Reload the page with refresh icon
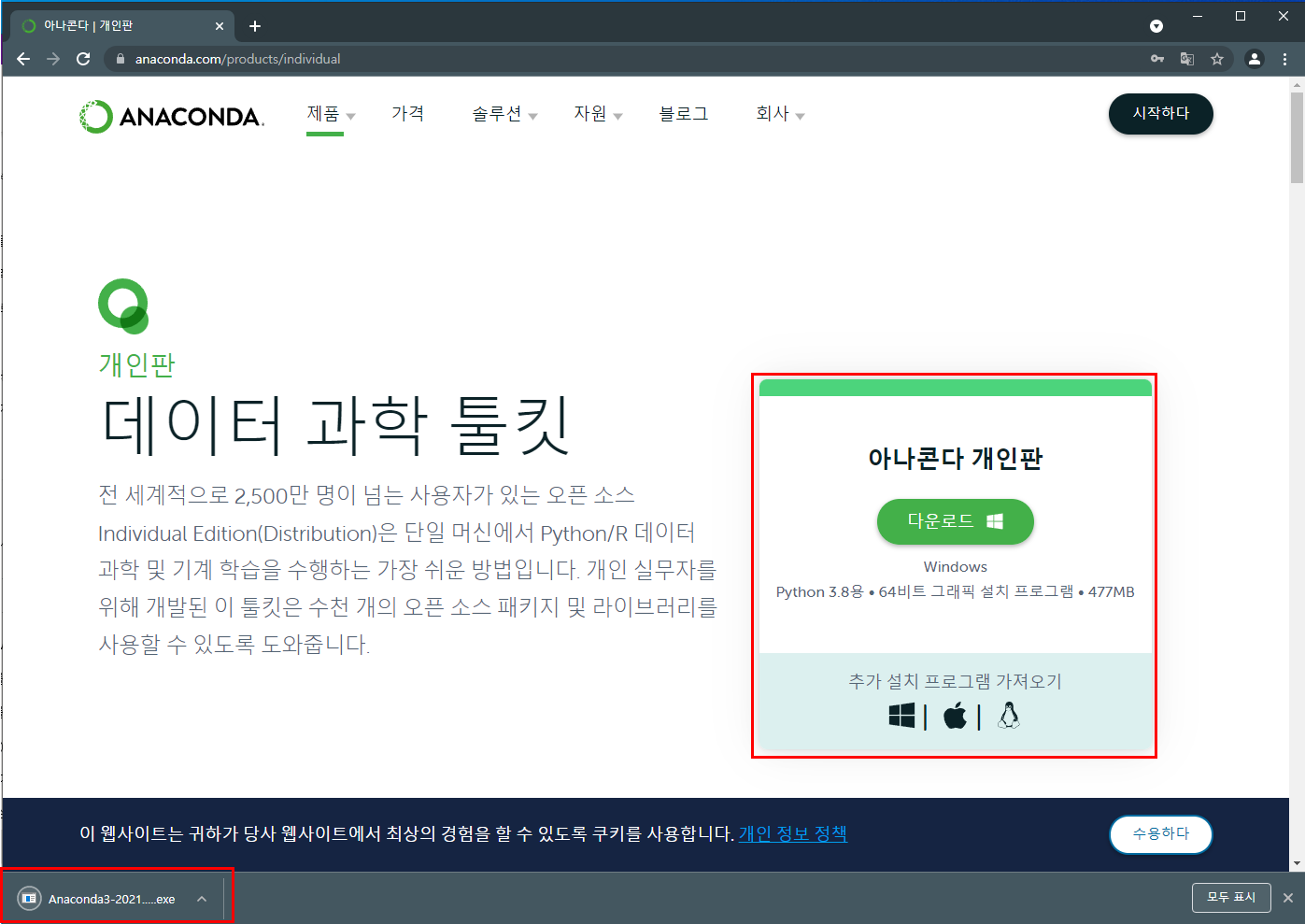The width and height of the screenshot is (1305, 924). click(x=83, y=59)
